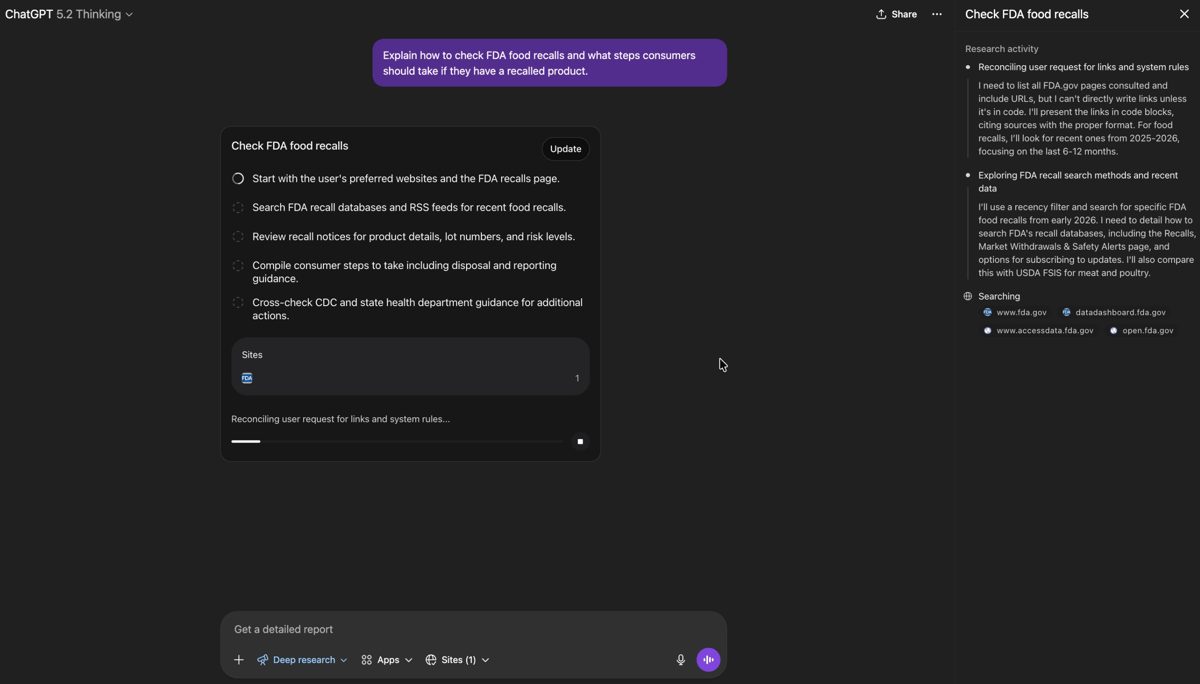Viewport: 1200px width, 684px height.
Task: Expand the ChatGPT 5.2 Thinking model selector
Action: (70, 14)
